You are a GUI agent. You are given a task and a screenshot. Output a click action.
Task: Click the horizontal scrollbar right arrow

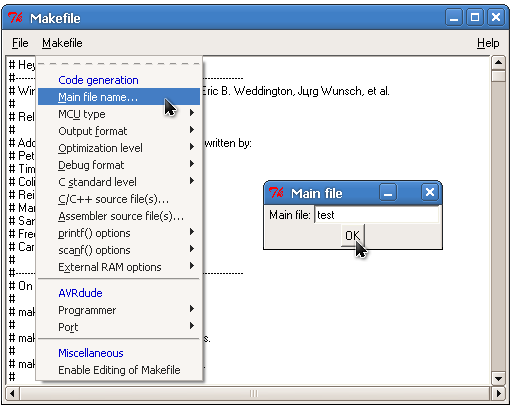pyautogui.click(x=498, y=394)
